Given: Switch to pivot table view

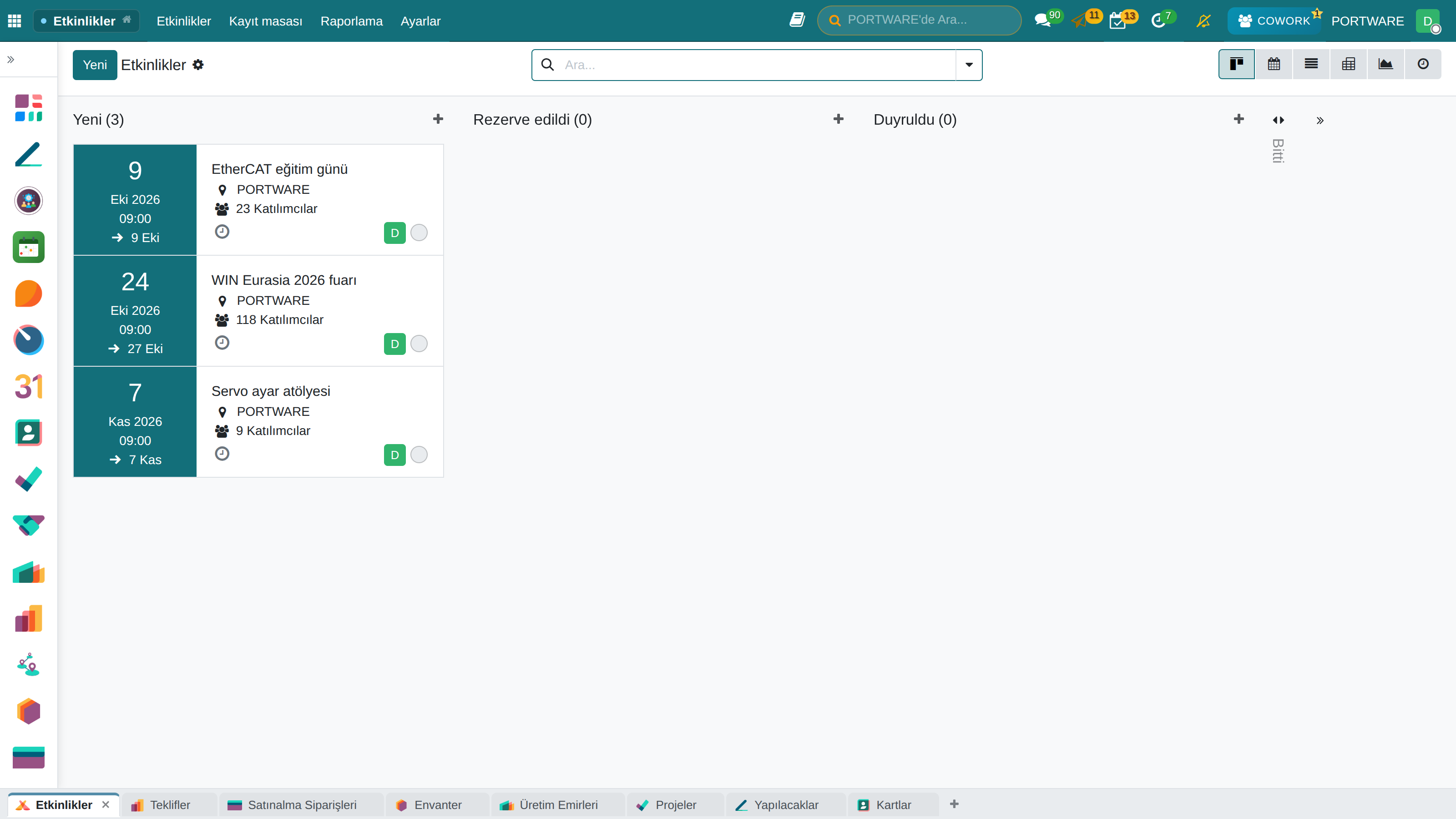Looking at the screenshot, I should 1348,64.
